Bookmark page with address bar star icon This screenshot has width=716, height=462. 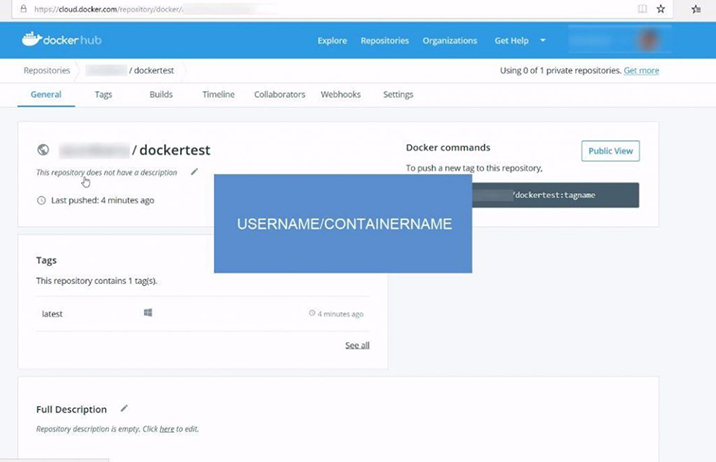pyautogui.click(x=660, y=8)
